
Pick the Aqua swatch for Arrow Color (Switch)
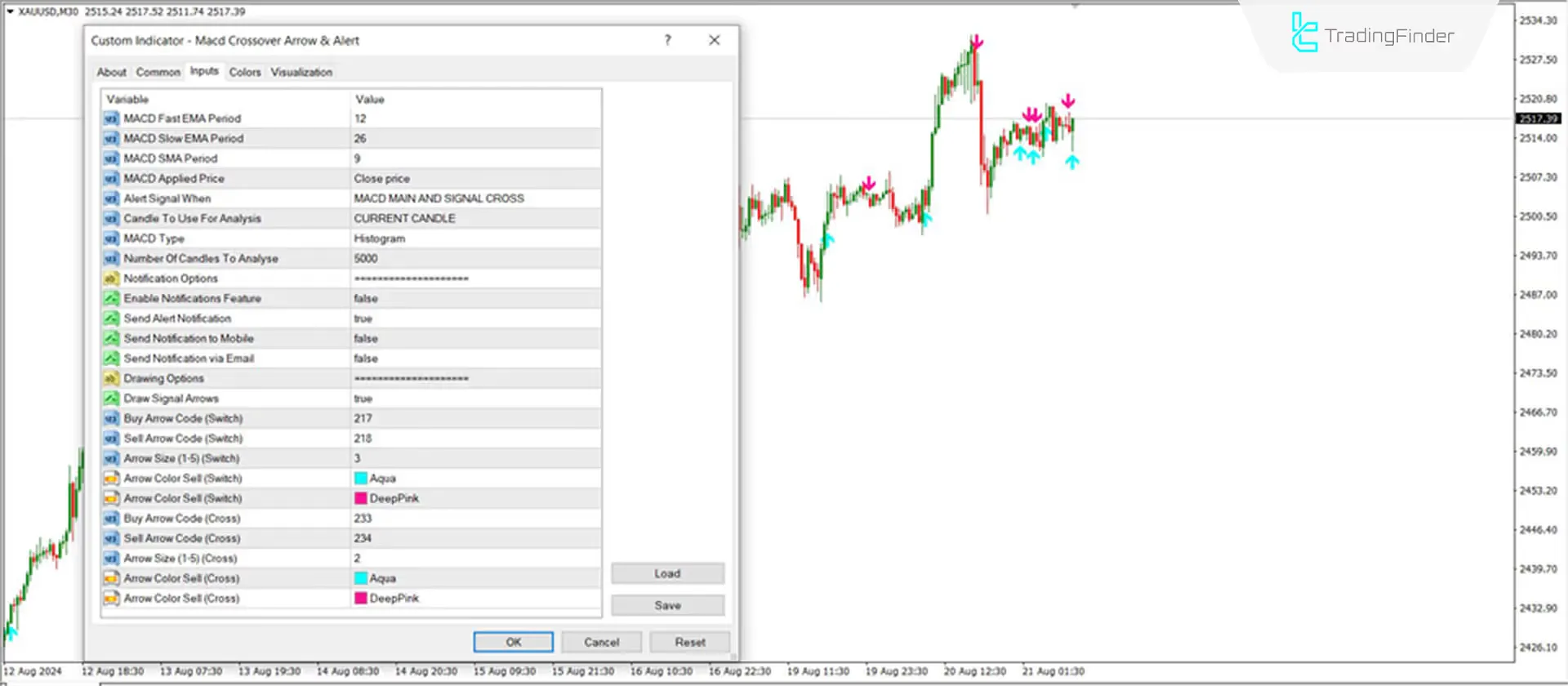click(360, 479)
